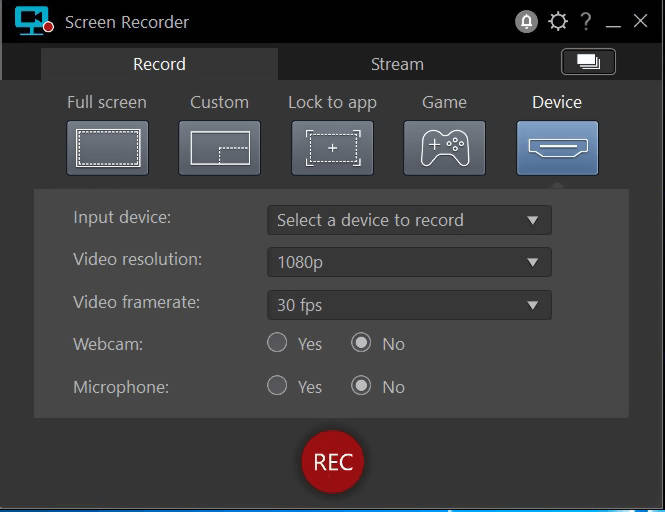This screenshot has height=512, width=665.
Task: Click the Screen Recorder logo in title bar
Action: click(x=33, y=22)
